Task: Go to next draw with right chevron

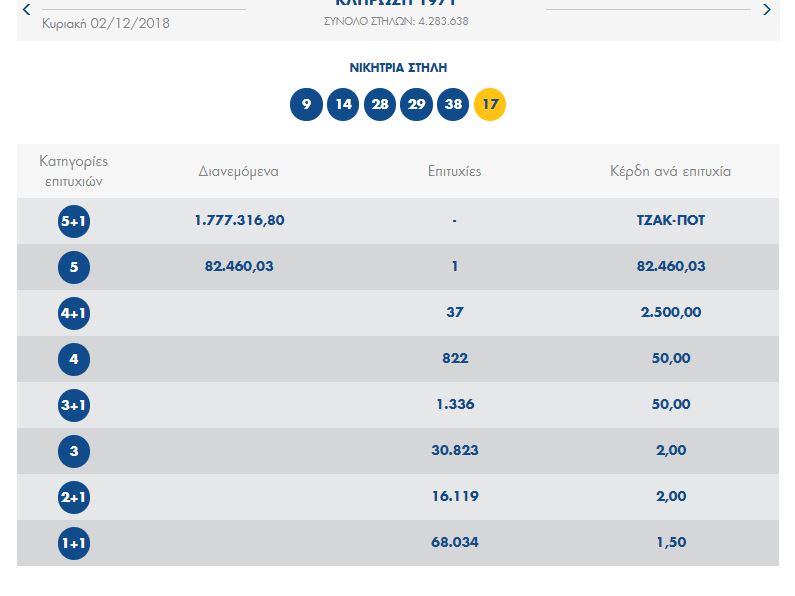Action: tap(767, 10)
